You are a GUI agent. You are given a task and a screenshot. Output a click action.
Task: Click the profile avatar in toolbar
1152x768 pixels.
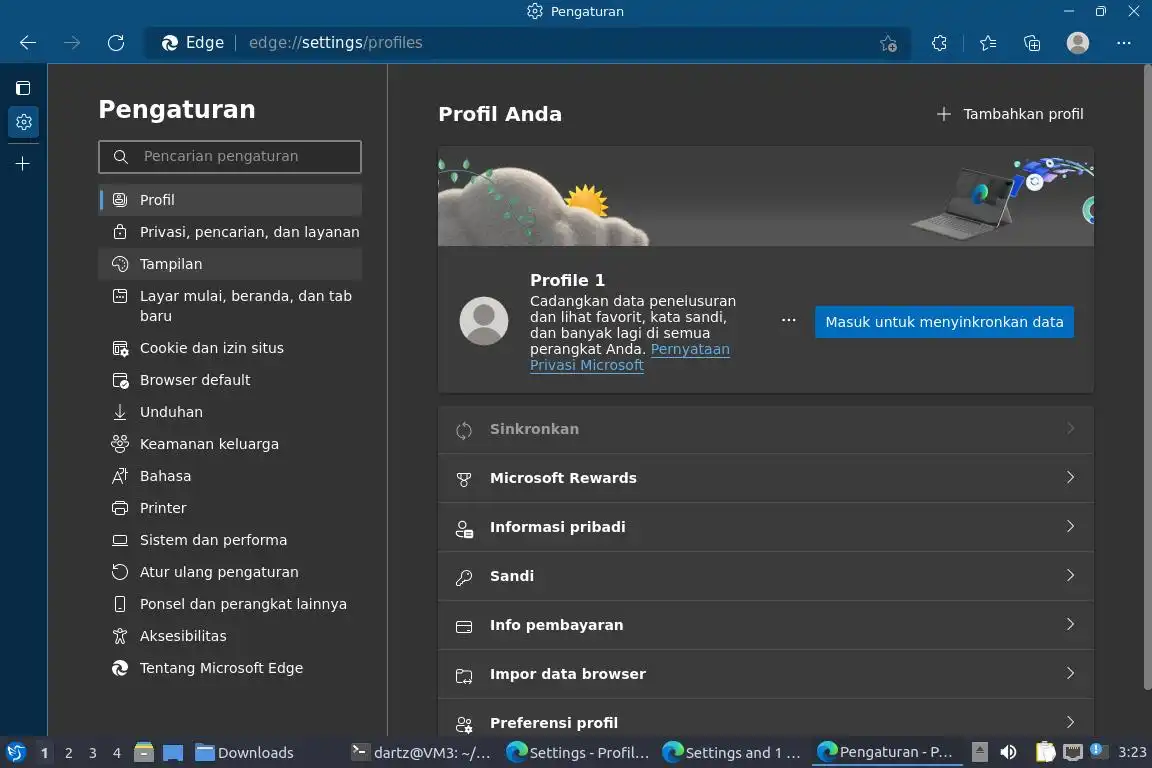pyautogui.click(x=1078, y=43)
